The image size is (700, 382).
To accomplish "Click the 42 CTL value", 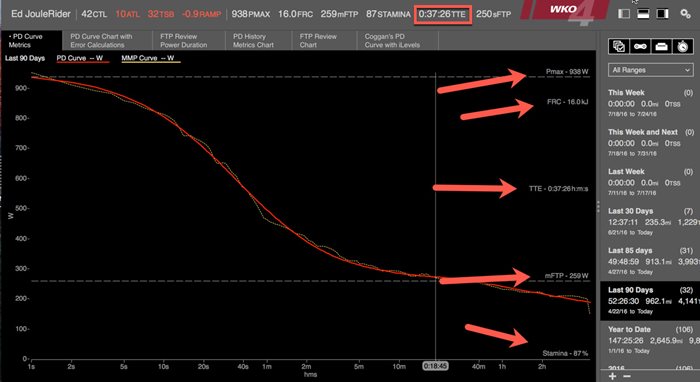I will pos(94,14).
